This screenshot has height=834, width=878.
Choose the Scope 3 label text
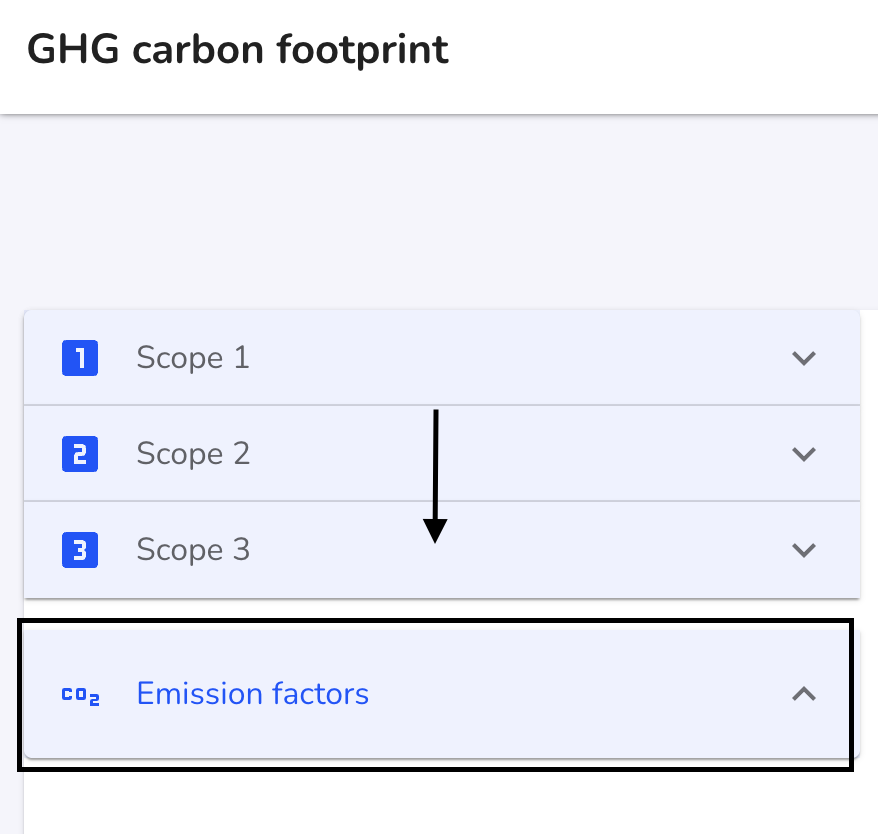point(193,550)
